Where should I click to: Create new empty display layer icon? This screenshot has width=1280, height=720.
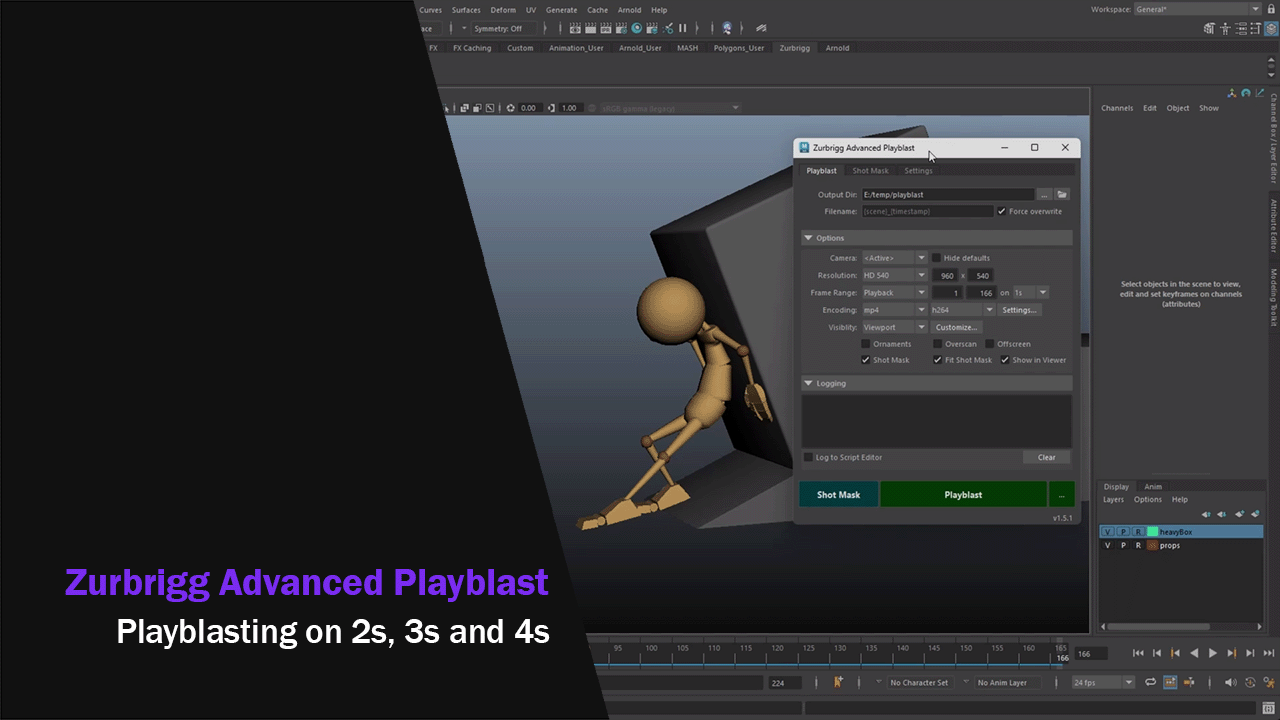(1238, 514)
